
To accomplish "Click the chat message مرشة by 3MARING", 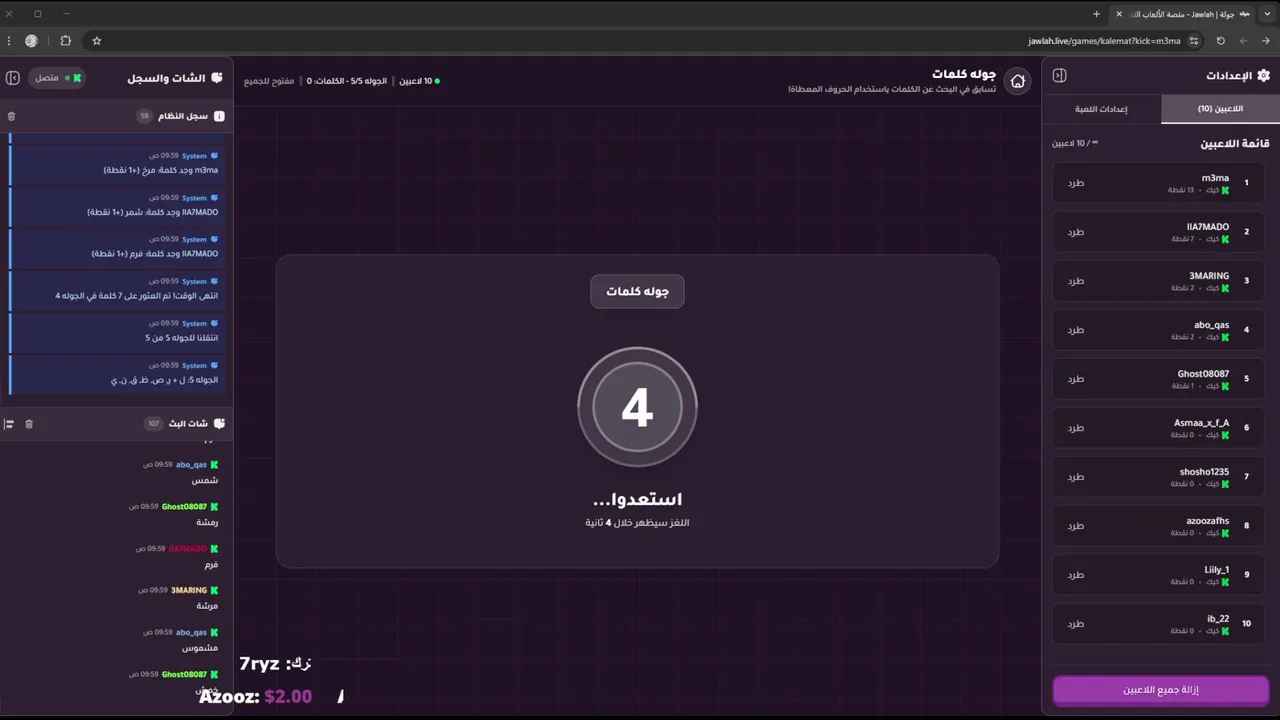I will 207,606.
